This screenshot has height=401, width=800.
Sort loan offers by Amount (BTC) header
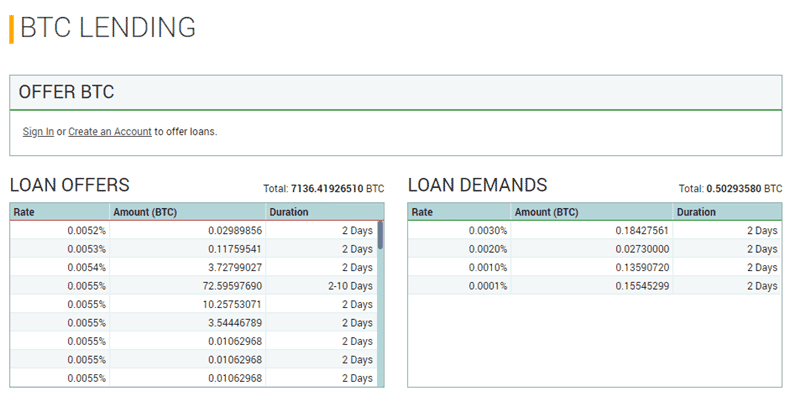pyautogui.click(x=146, y=212)
